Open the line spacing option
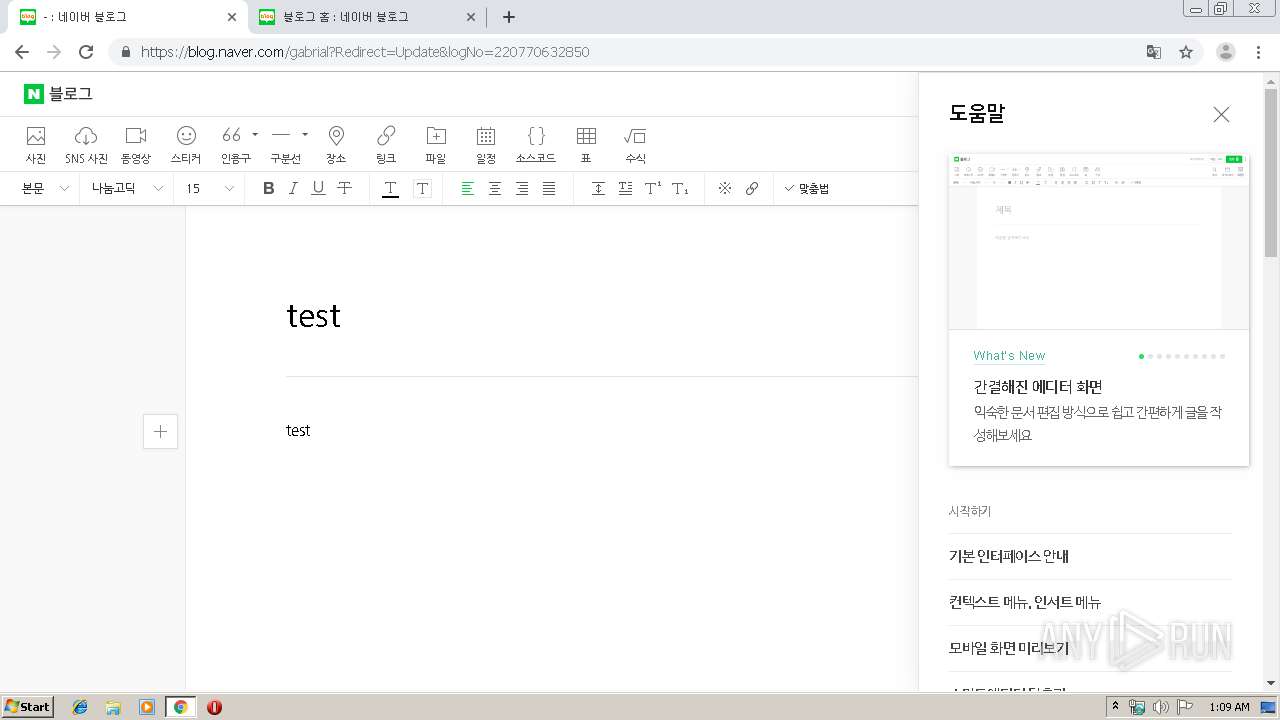Screen dimensions: 1280x720 pyautogui.click(x=598, y=188)
